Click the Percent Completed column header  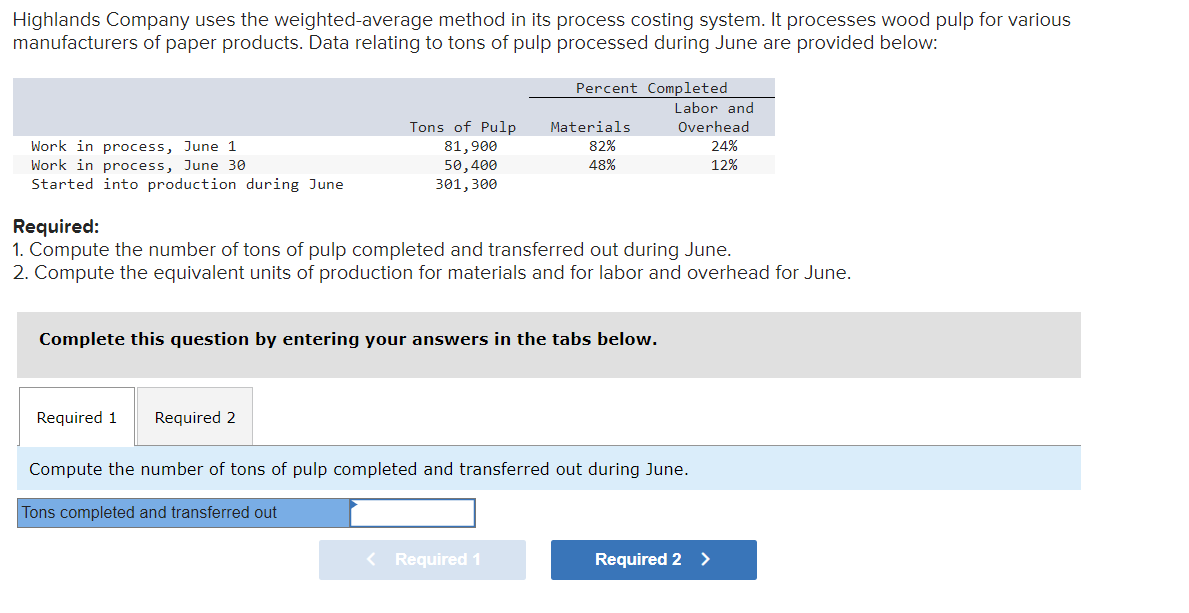(651, 88)
